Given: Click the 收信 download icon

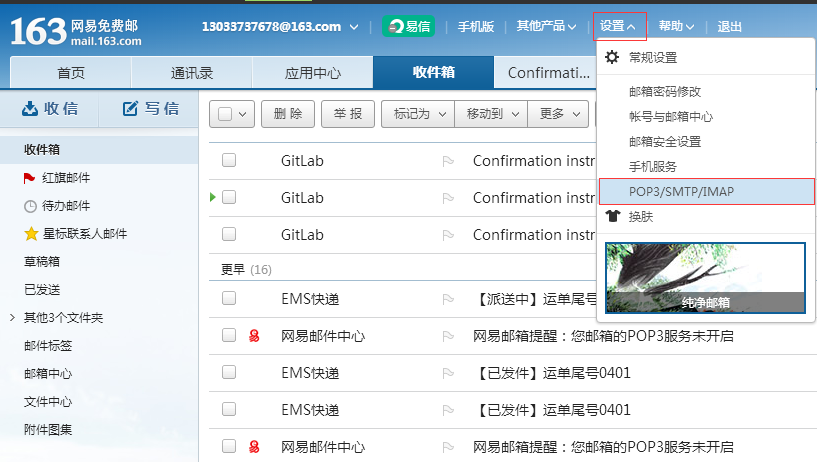Looking at the screenshot, I should click(30, 108).
